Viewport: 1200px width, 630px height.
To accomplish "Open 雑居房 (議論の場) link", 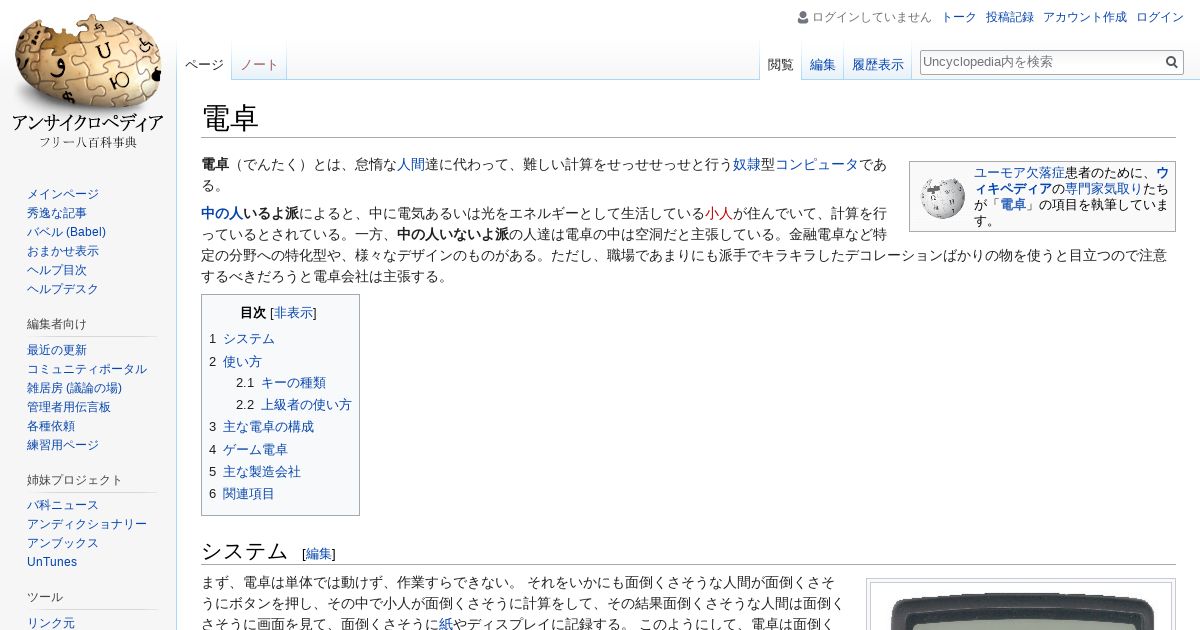I will coord(74,388).
